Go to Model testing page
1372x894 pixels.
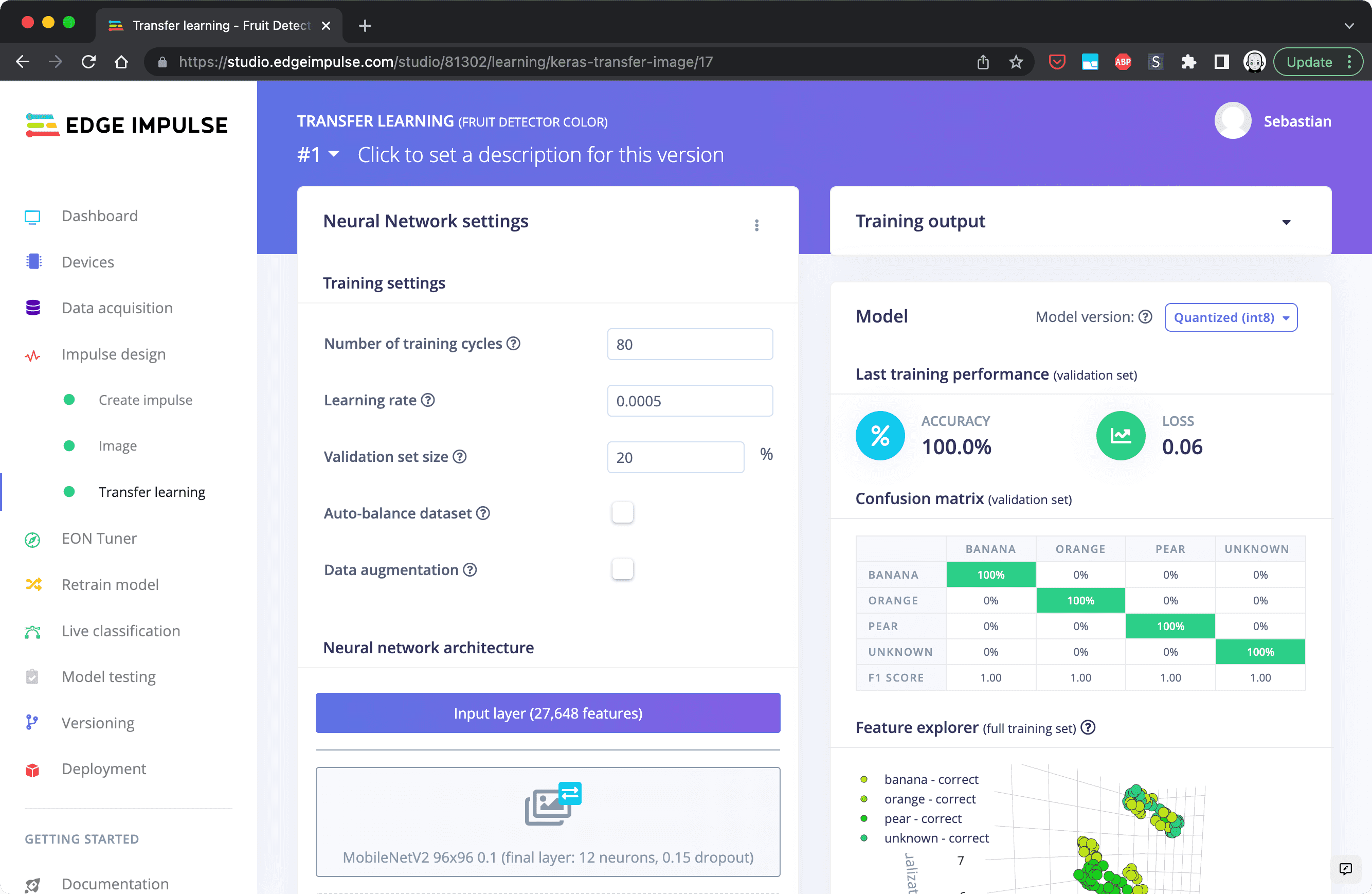coord(109,676)
